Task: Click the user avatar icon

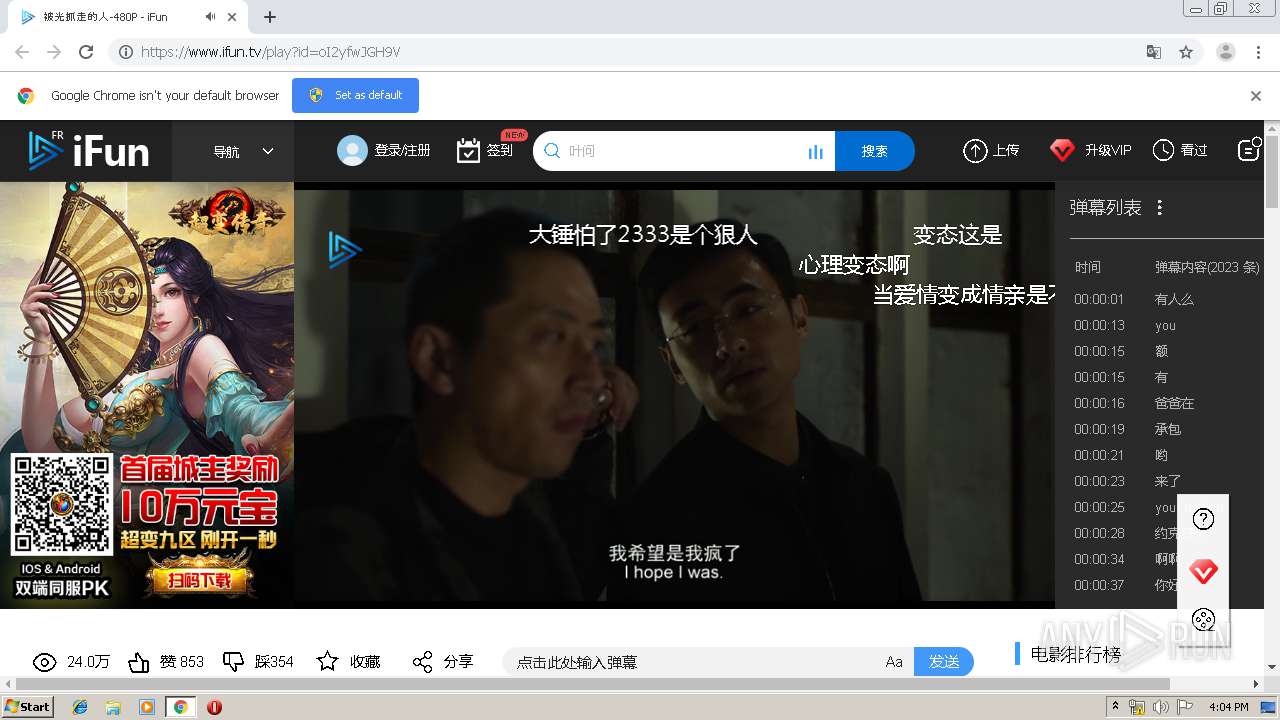Action: pos(352,150)
